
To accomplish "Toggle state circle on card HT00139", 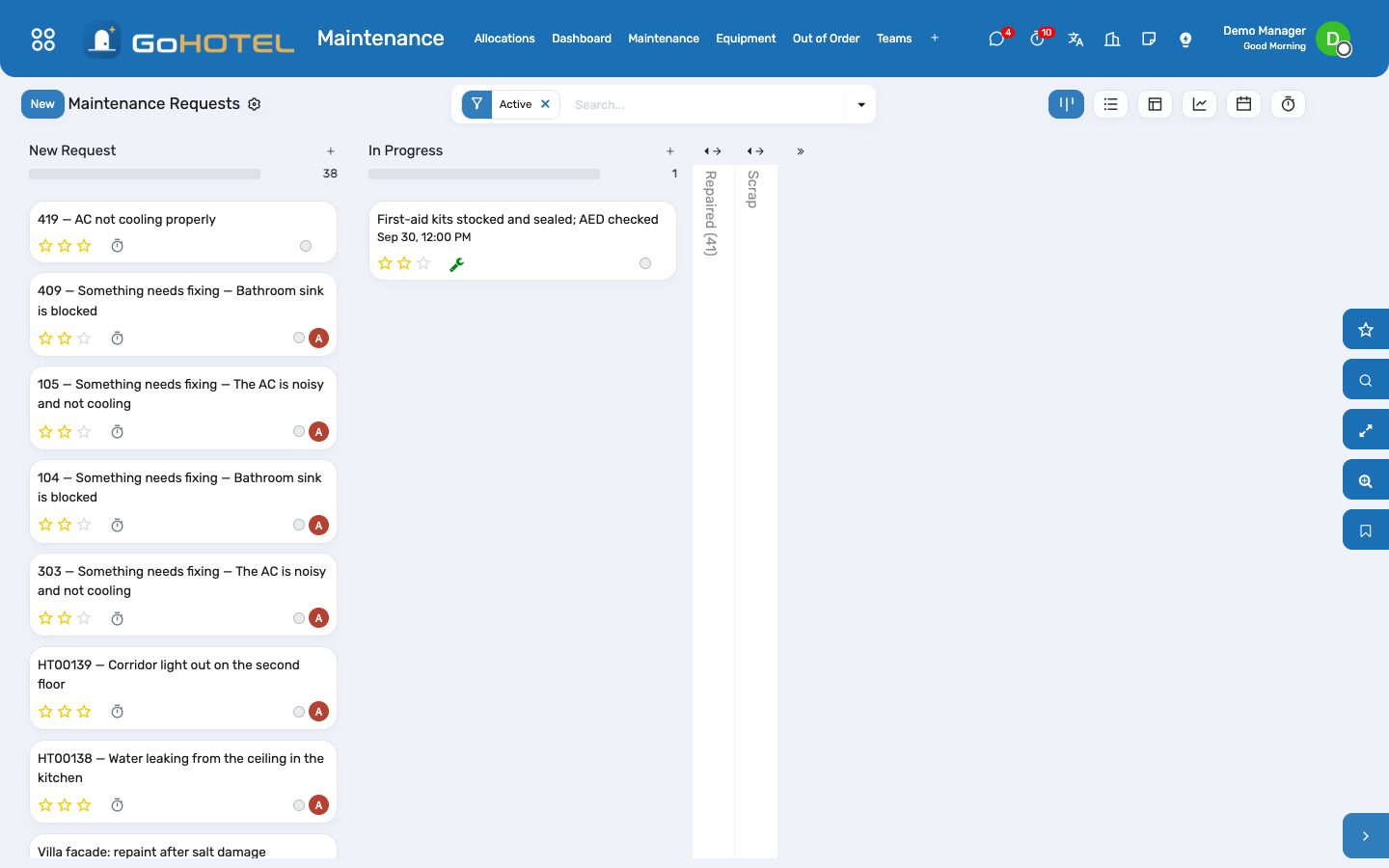I will [299, 712].
